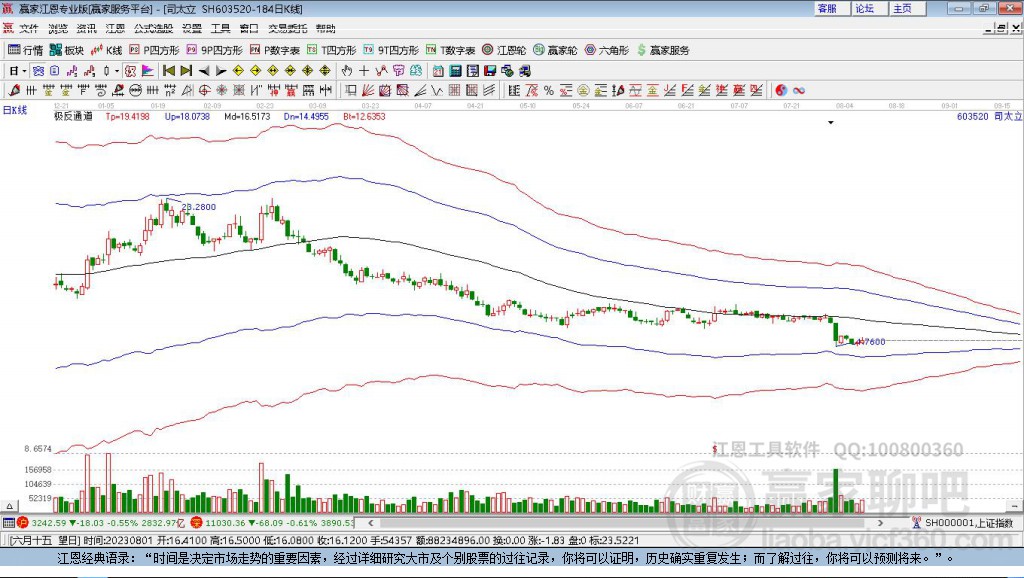Click the 日K线 label
Viewport: 1024px width, 578px height.
[x=15, y=110]
